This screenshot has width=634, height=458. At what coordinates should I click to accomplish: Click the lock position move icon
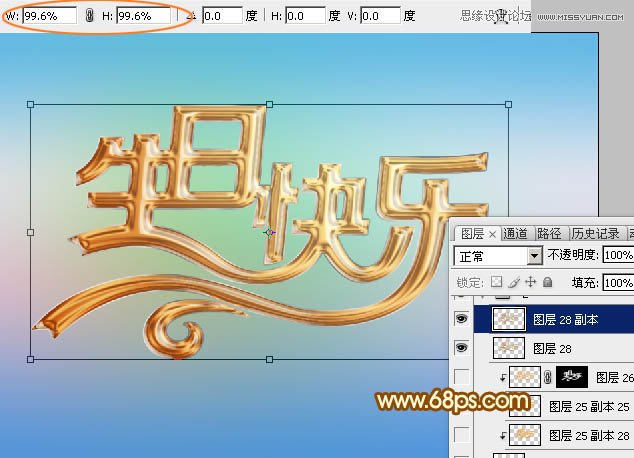point(530,282)
